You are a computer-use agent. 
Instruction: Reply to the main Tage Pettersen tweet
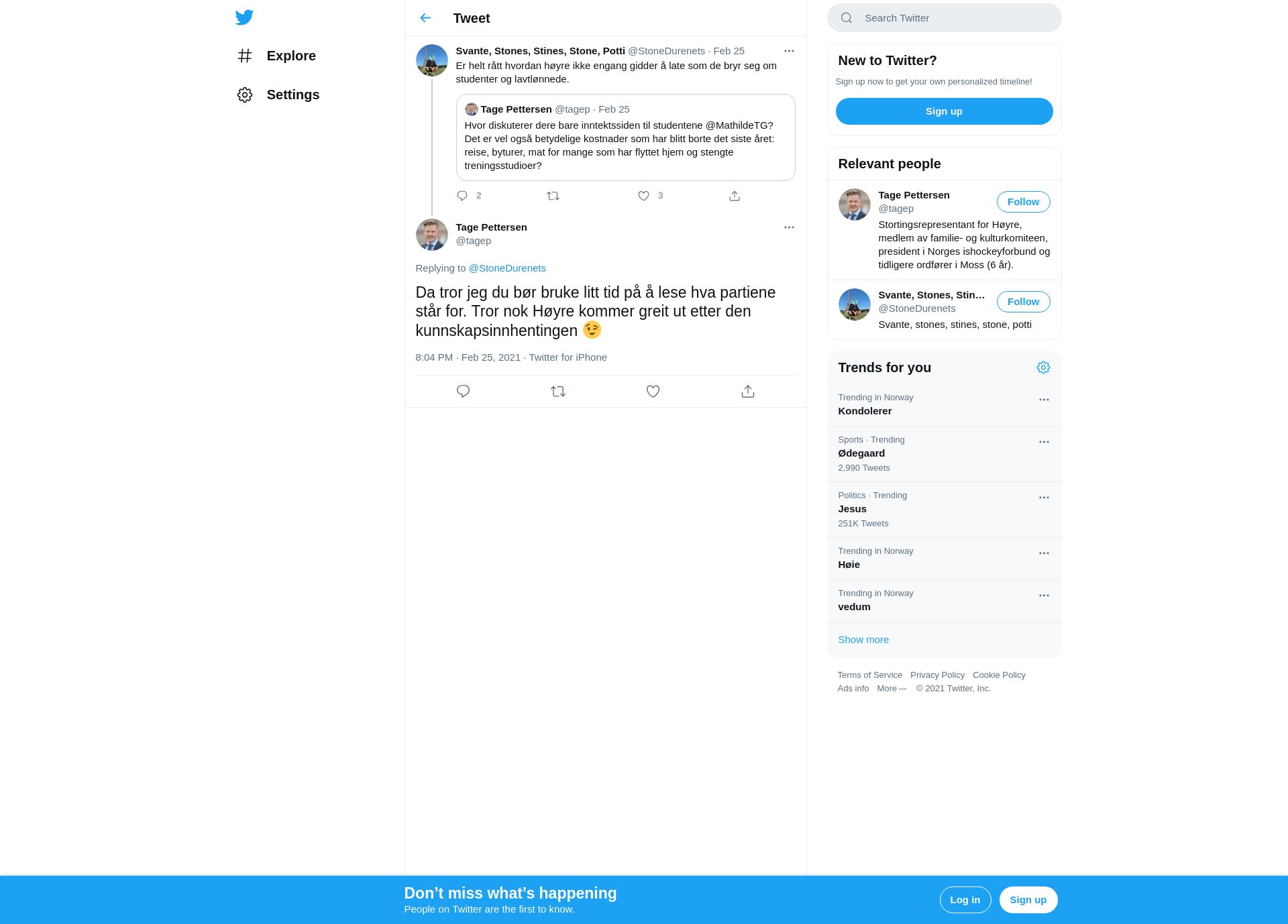click(463, 391)
